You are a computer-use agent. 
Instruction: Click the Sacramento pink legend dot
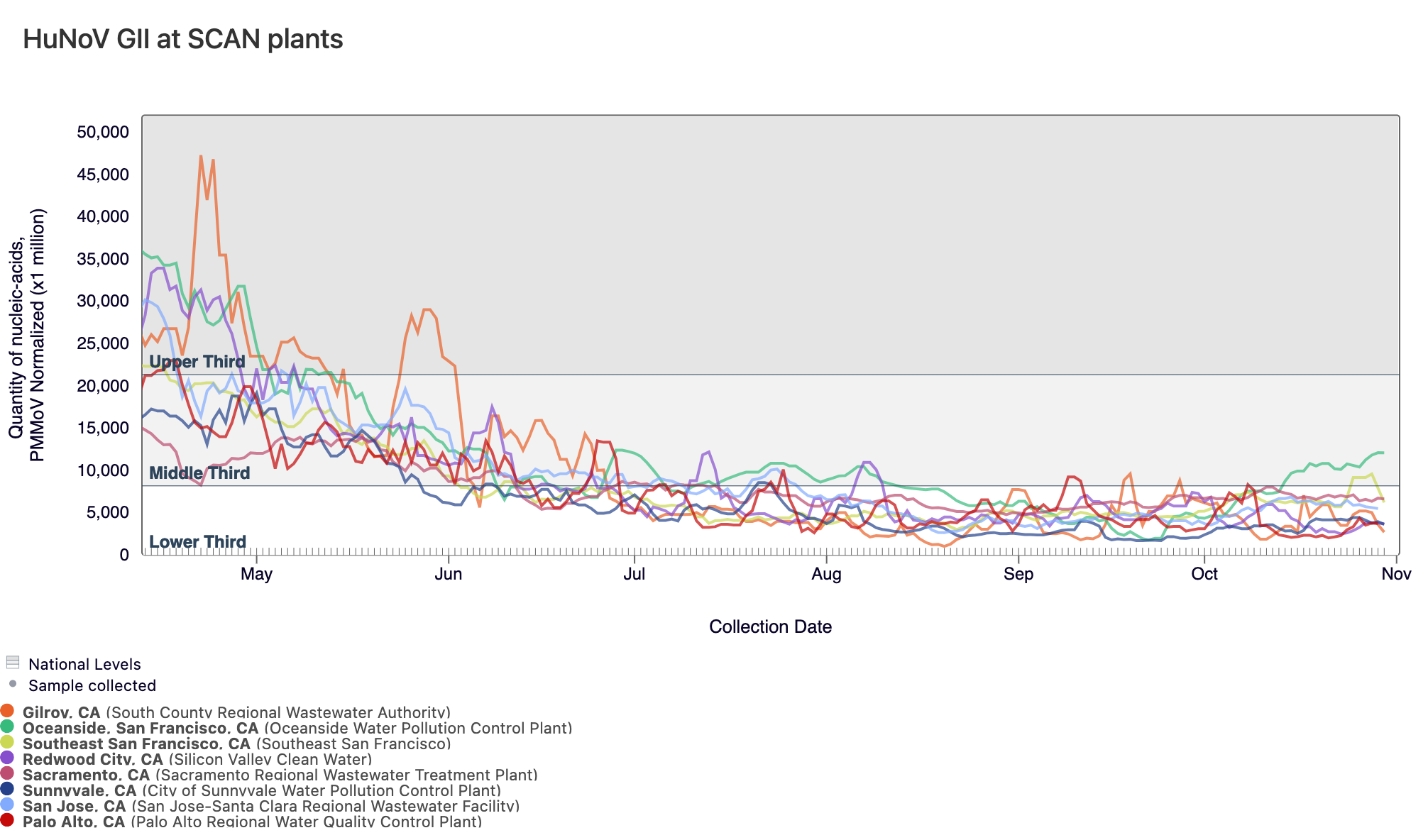tap(7, 773)
